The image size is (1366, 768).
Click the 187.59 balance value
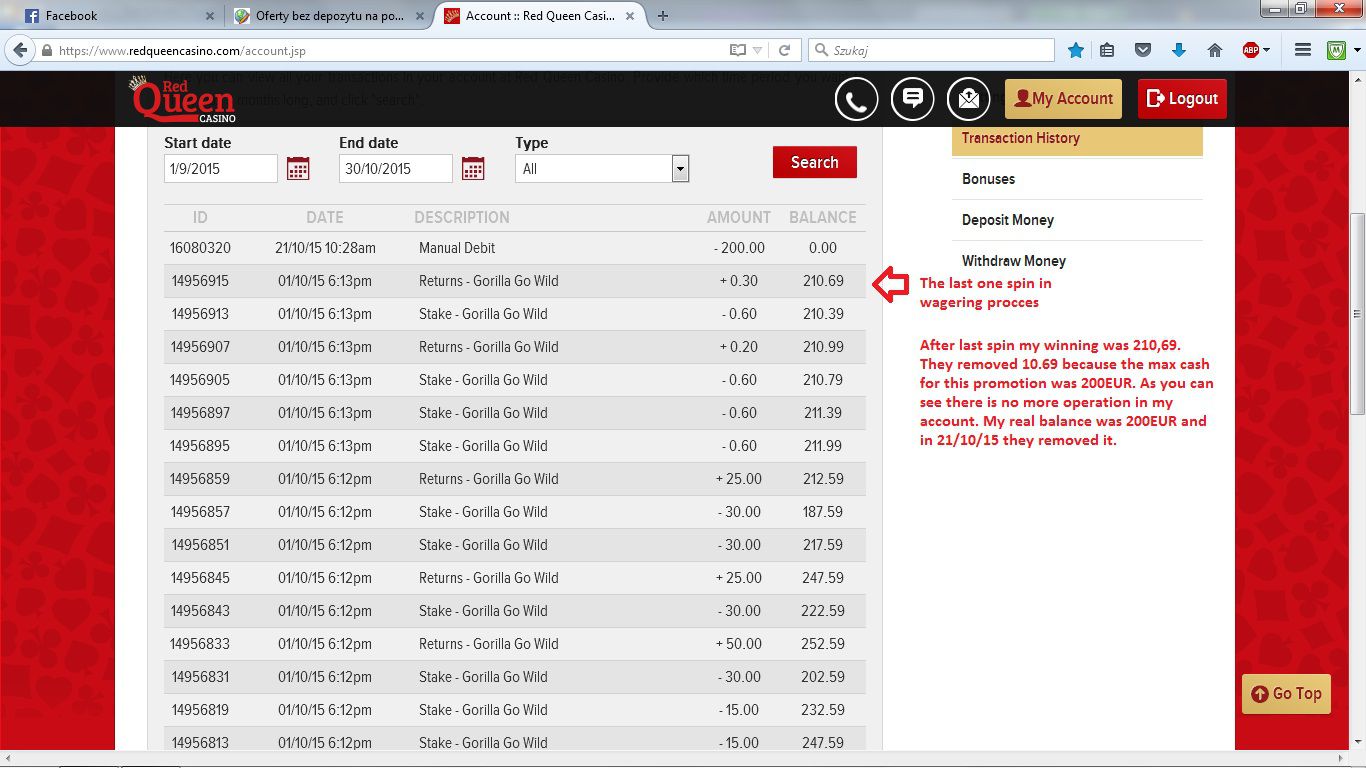[823, 512]
